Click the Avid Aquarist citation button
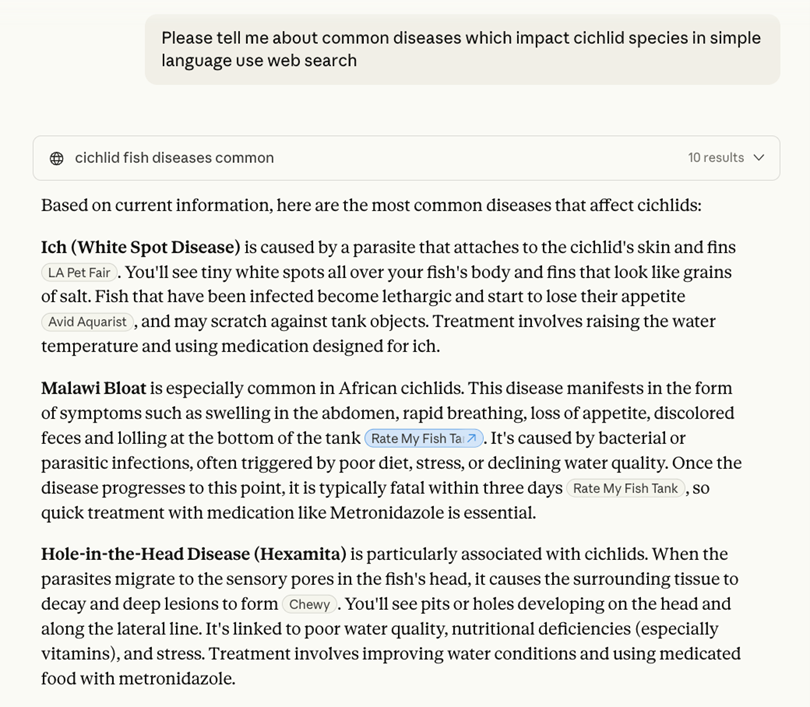The width and height of the screenshot is (810, 707). pos(87,321)
